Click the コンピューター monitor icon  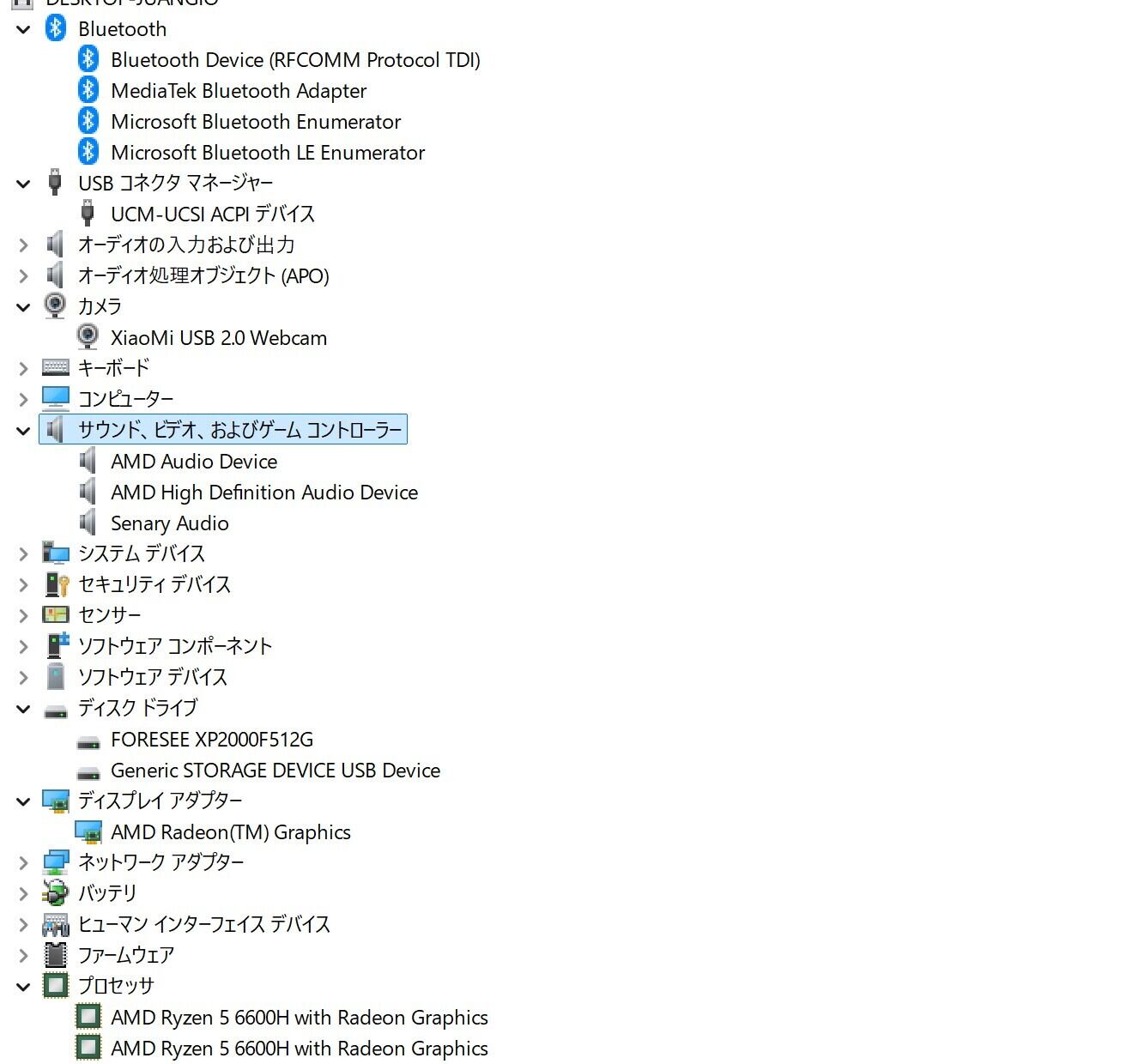(56, 399)
